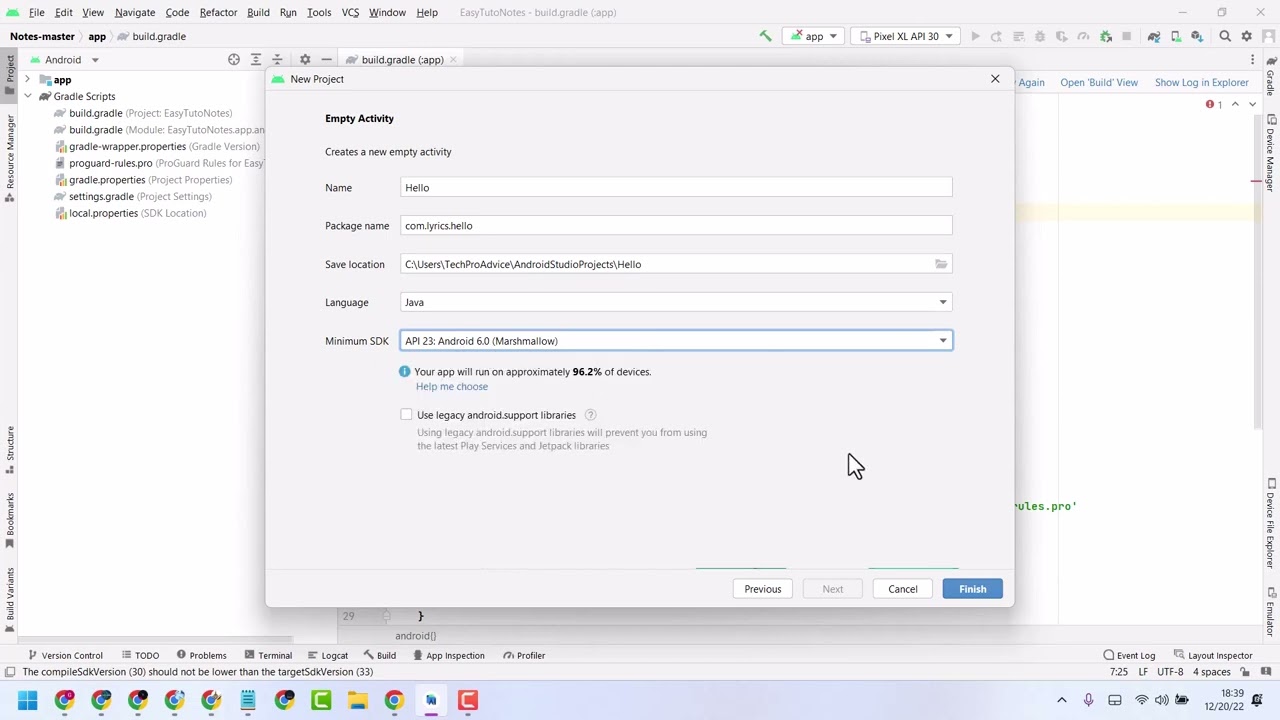This screenshot has height=720, width=1280.
Task: Open the File menu
Action: [36, 12]
